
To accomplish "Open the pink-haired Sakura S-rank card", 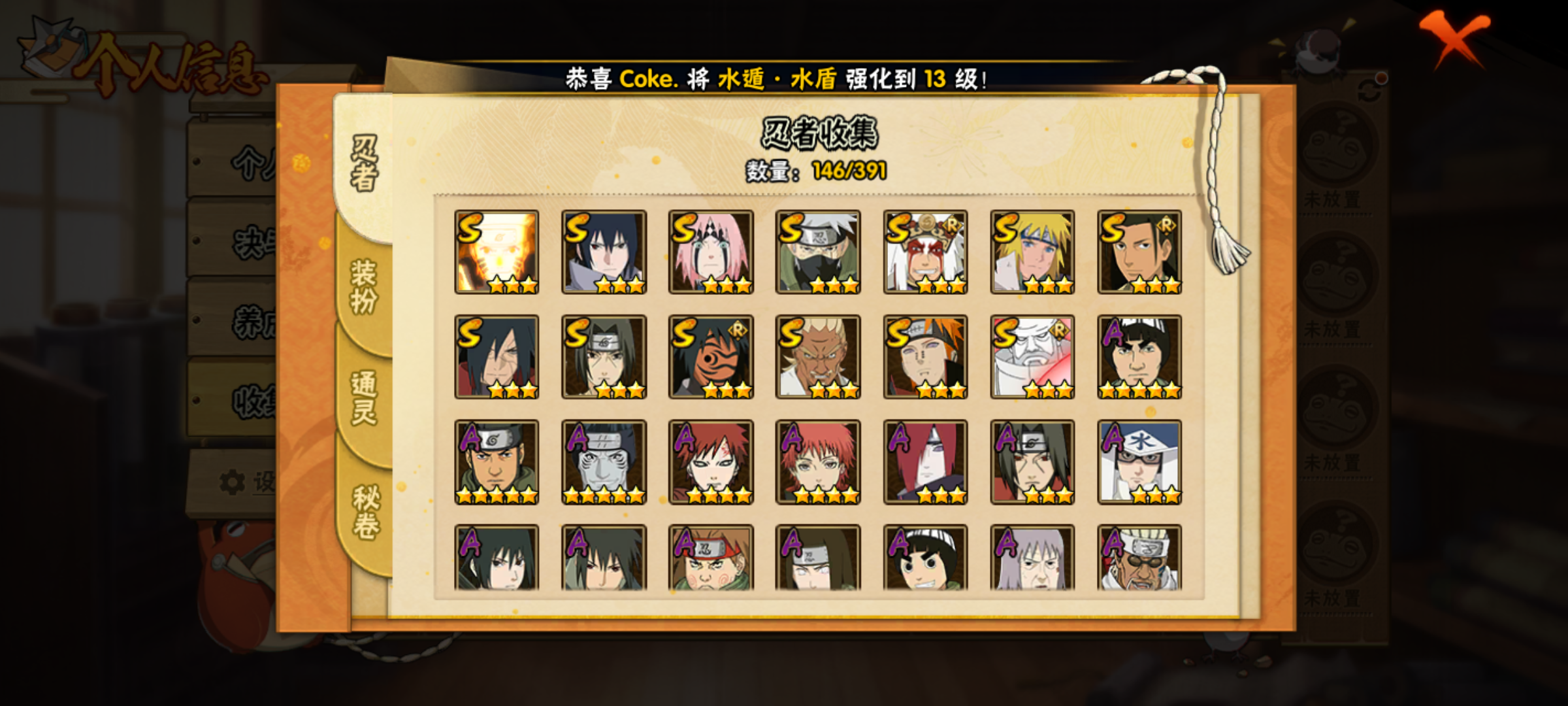I will [711, 252].
